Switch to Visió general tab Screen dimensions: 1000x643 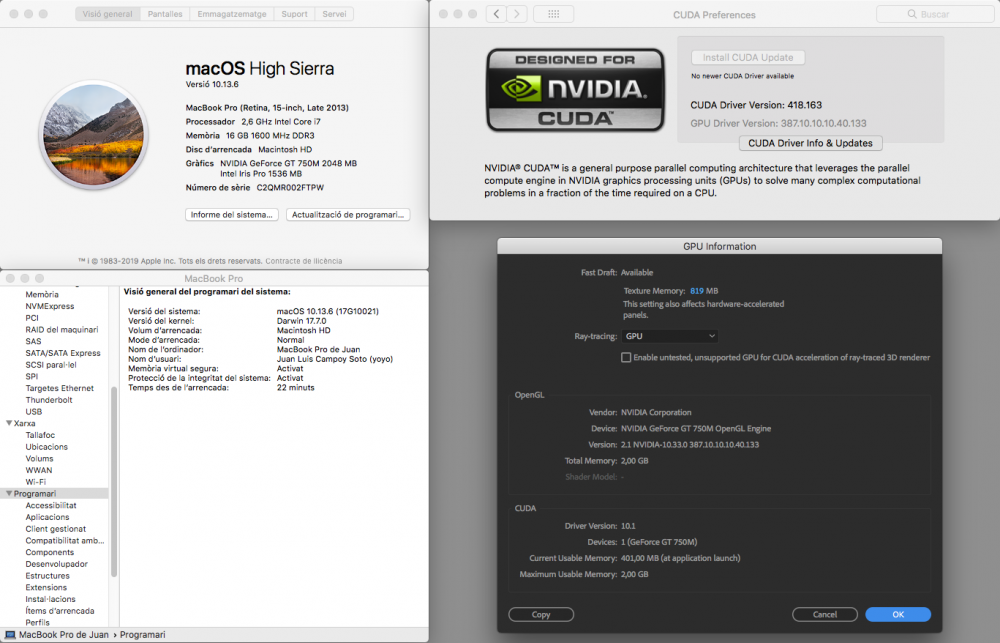click(107, 14)
